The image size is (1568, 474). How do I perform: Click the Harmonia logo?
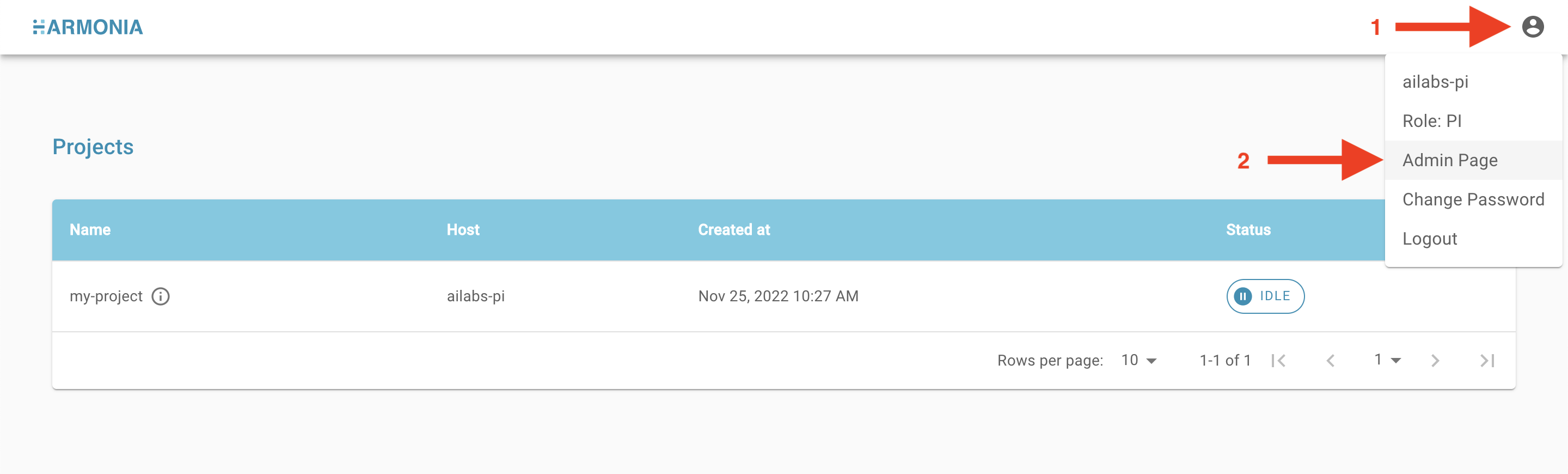click(x=88, y=27)
